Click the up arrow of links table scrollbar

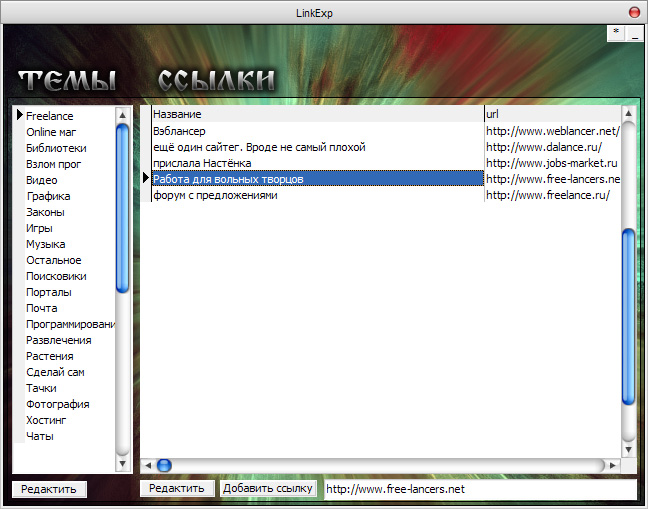click(x=629, y=113)
